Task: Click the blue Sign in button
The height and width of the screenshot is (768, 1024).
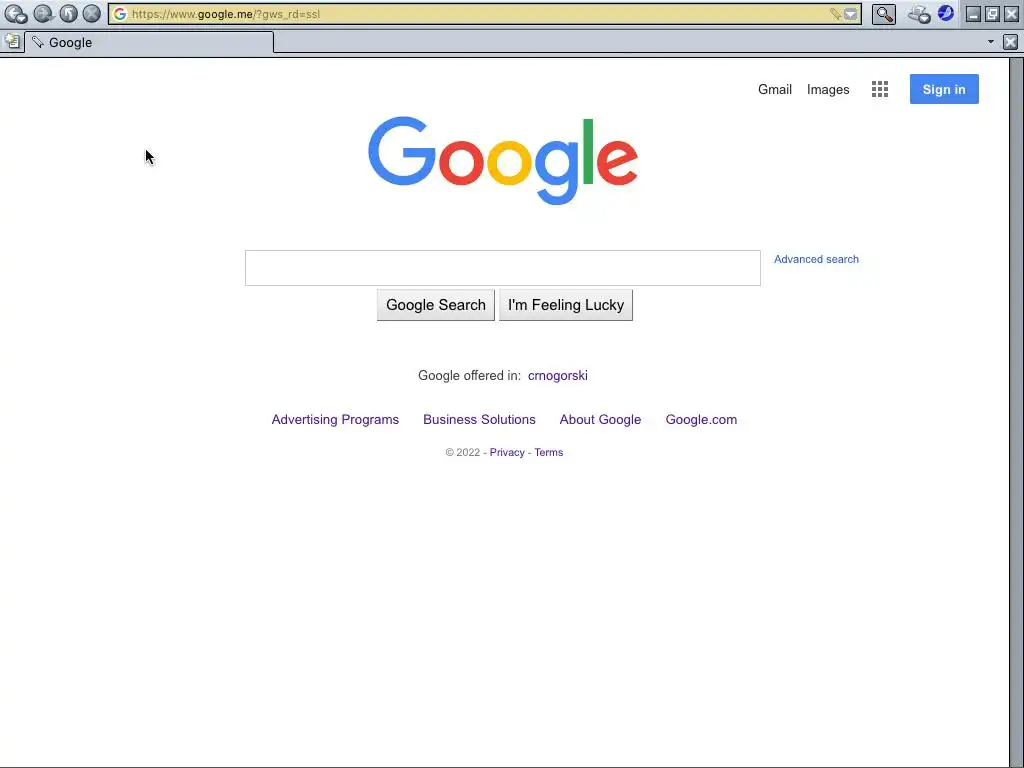Action: (944, 89)
